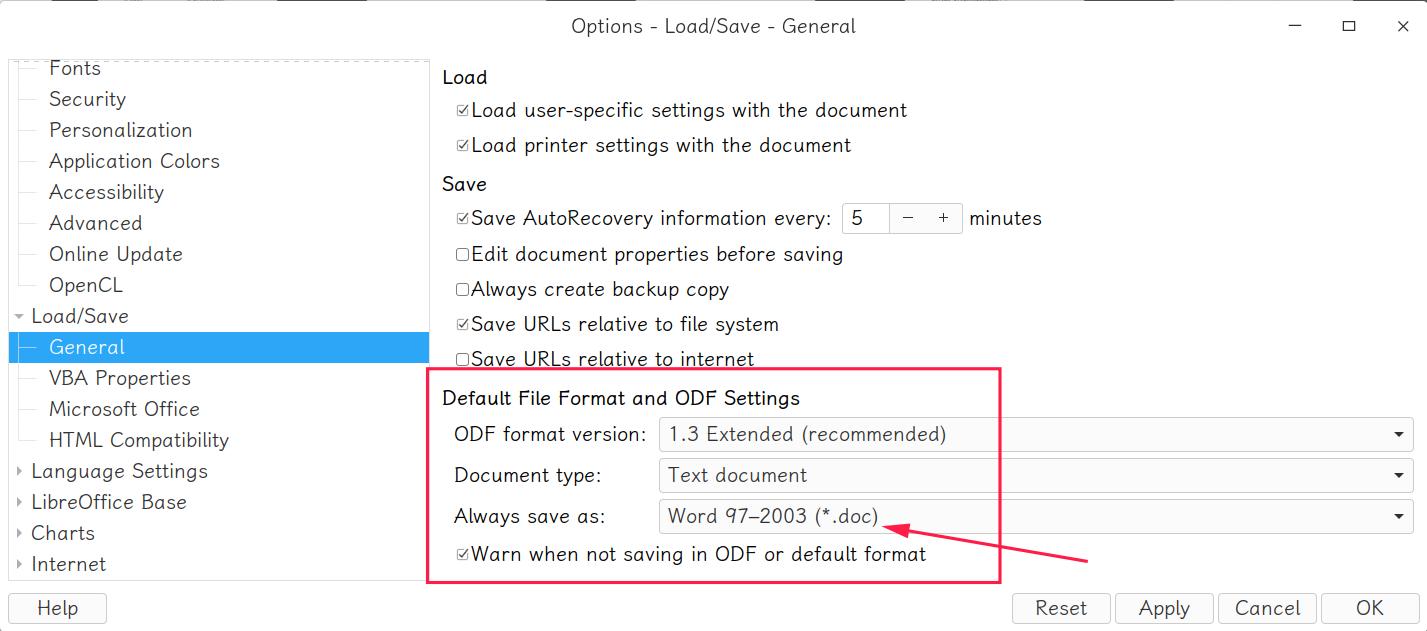Open the Application Colors options page
The width and height of the screenshot is (1427, 631).
click(134, 161)
